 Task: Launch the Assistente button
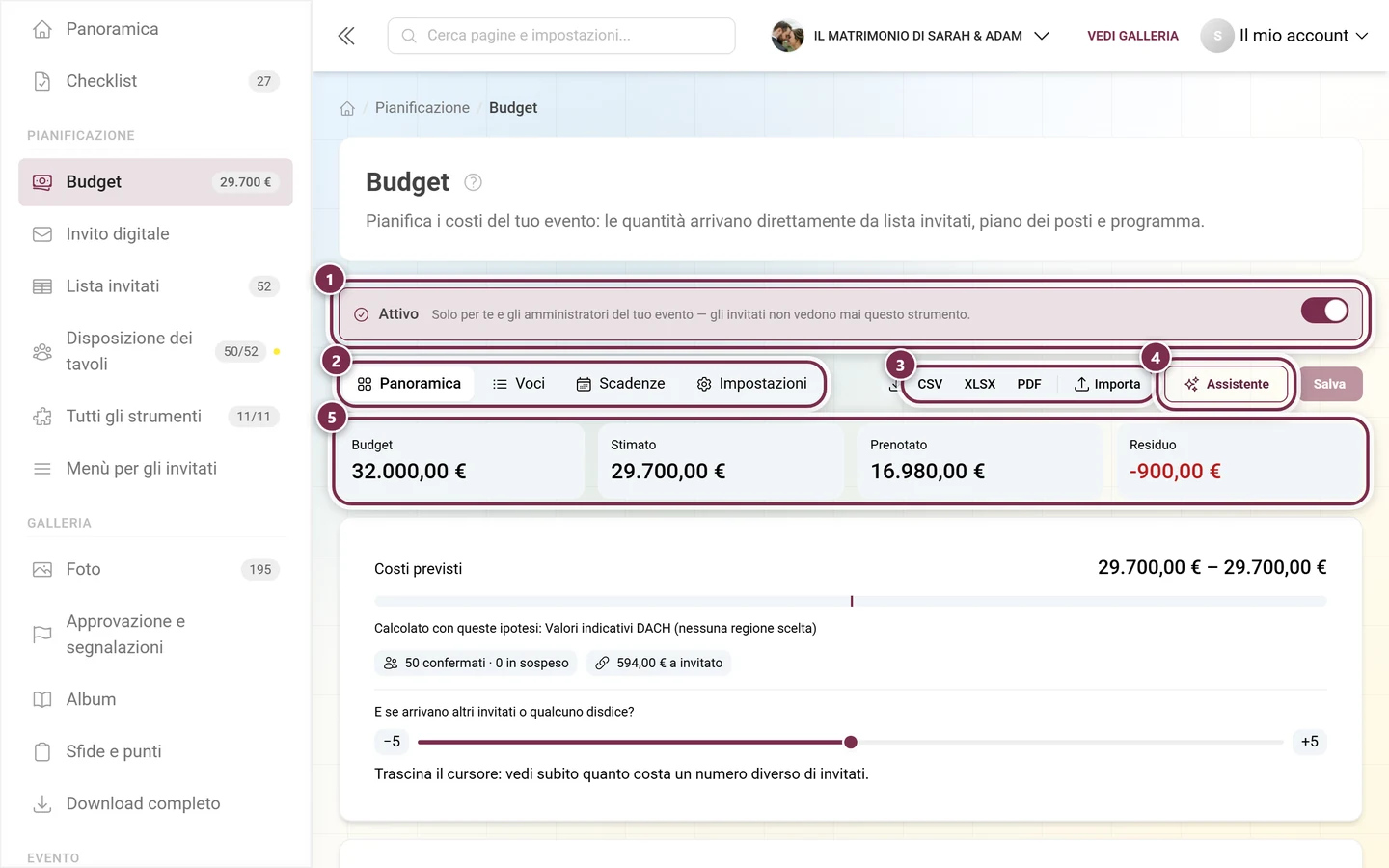tap(1227, 384)
